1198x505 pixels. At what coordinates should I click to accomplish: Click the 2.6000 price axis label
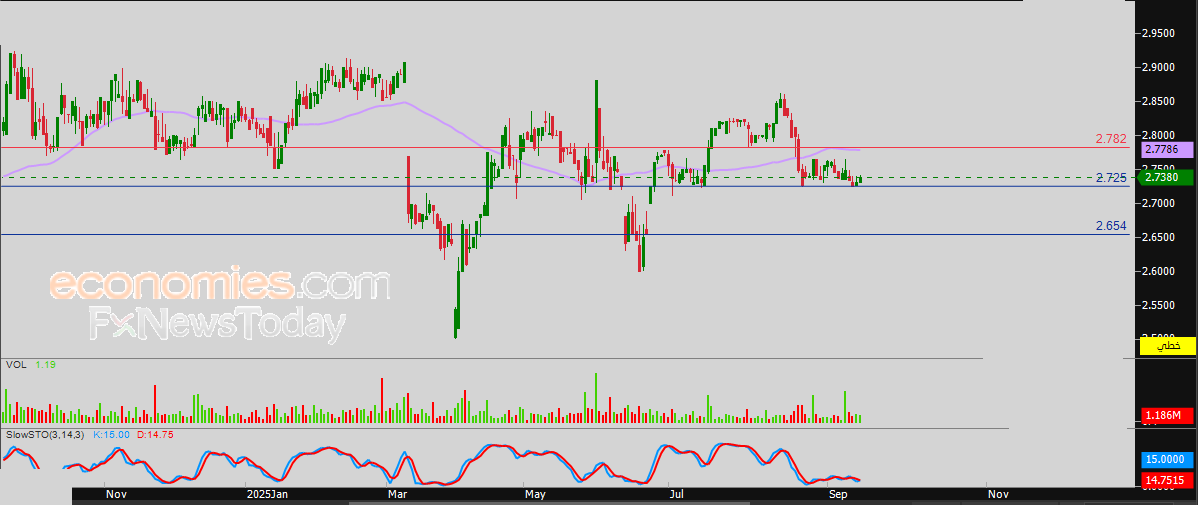[1158, 270]
